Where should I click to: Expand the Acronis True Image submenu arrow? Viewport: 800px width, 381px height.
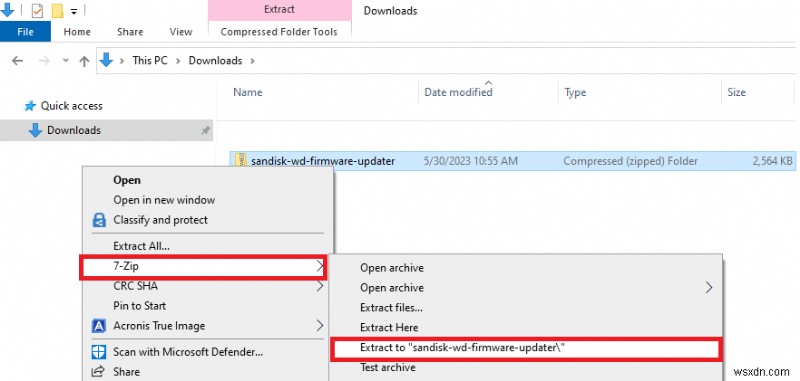[320, 325]
